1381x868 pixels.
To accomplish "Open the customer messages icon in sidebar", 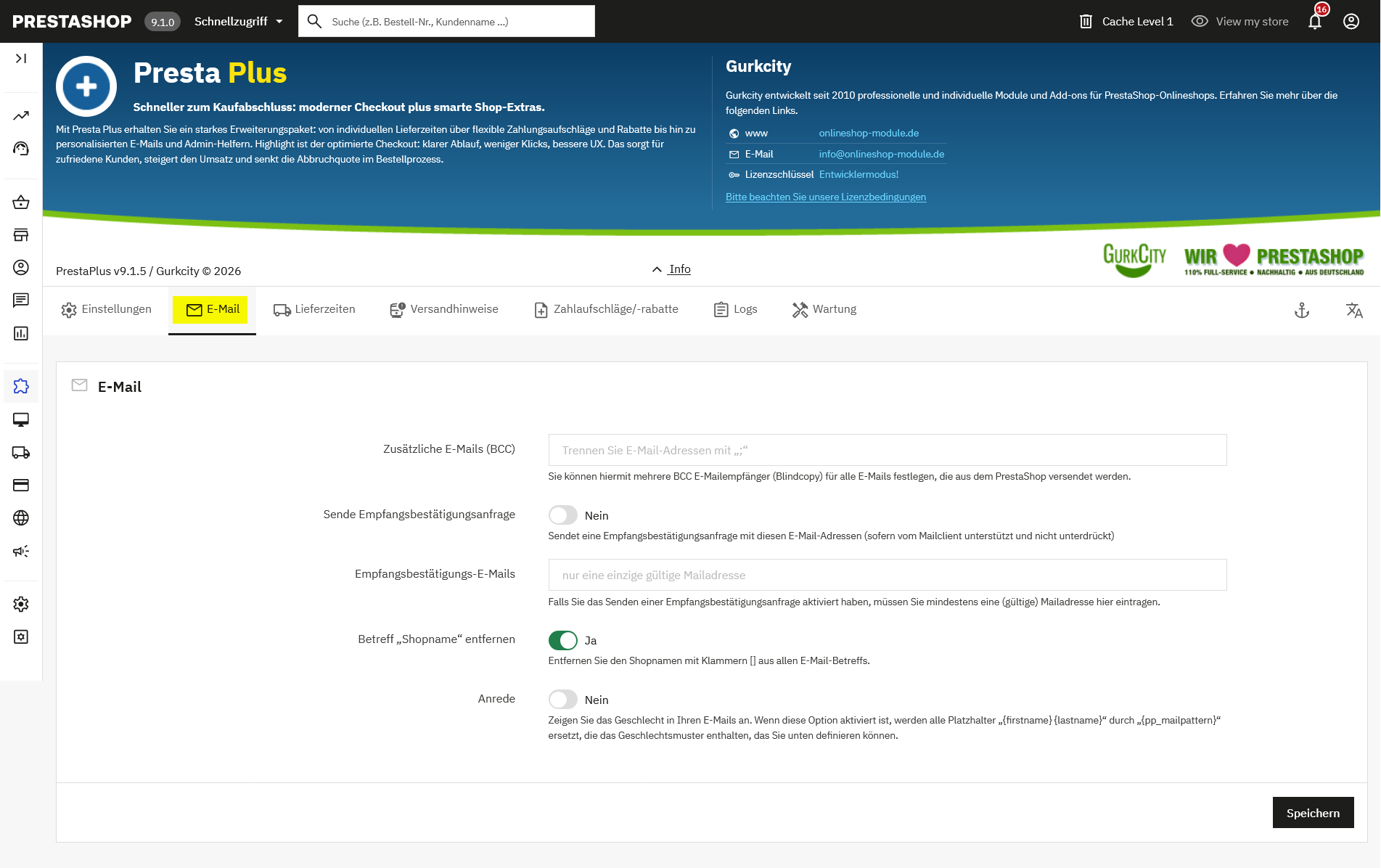I will click(21, 300).
